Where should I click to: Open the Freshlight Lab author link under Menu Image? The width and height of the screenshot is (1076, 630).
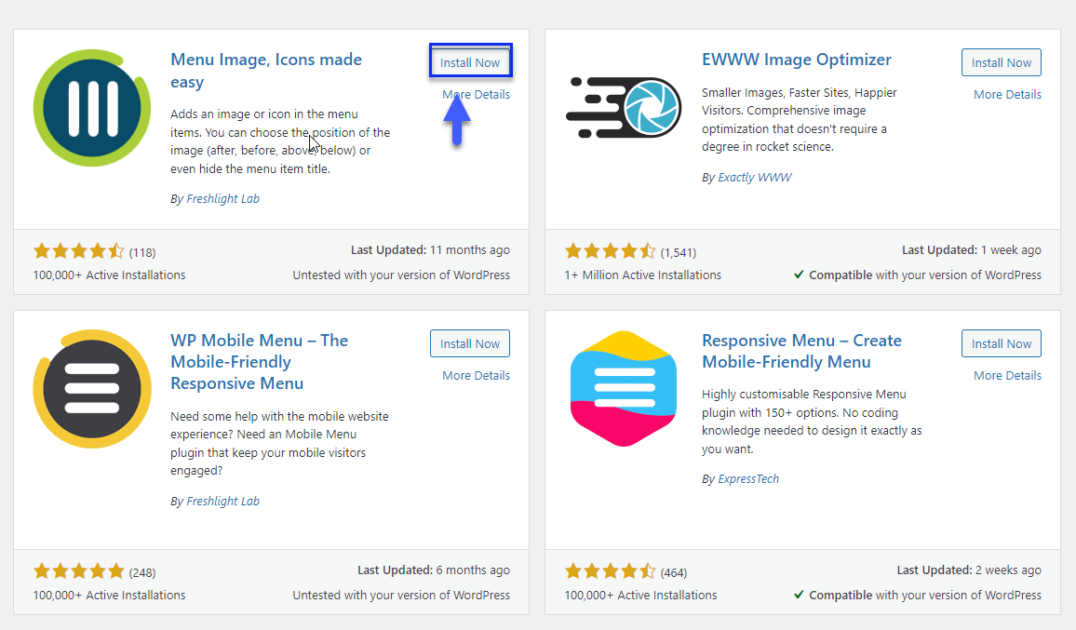point(222,198)
